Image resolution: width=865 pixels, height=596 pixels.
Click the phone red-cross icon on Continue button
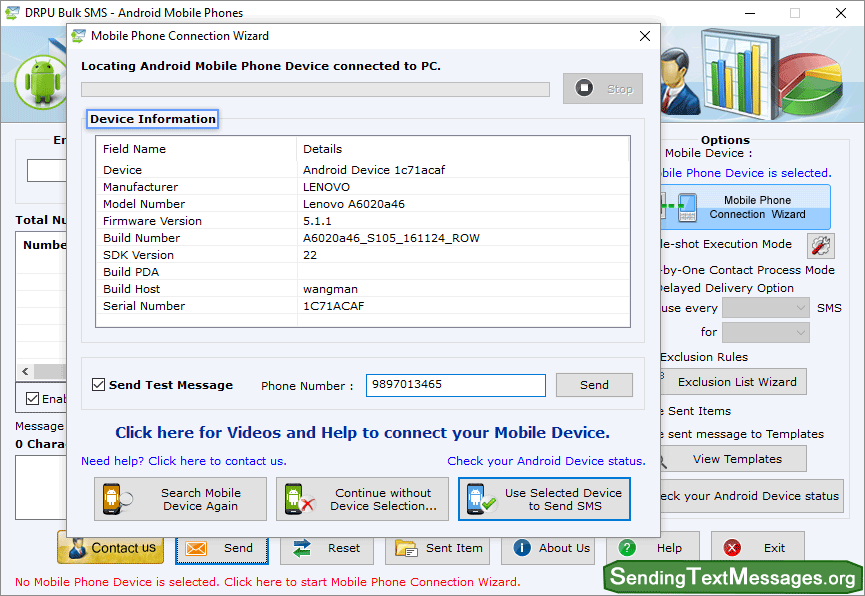299,499
